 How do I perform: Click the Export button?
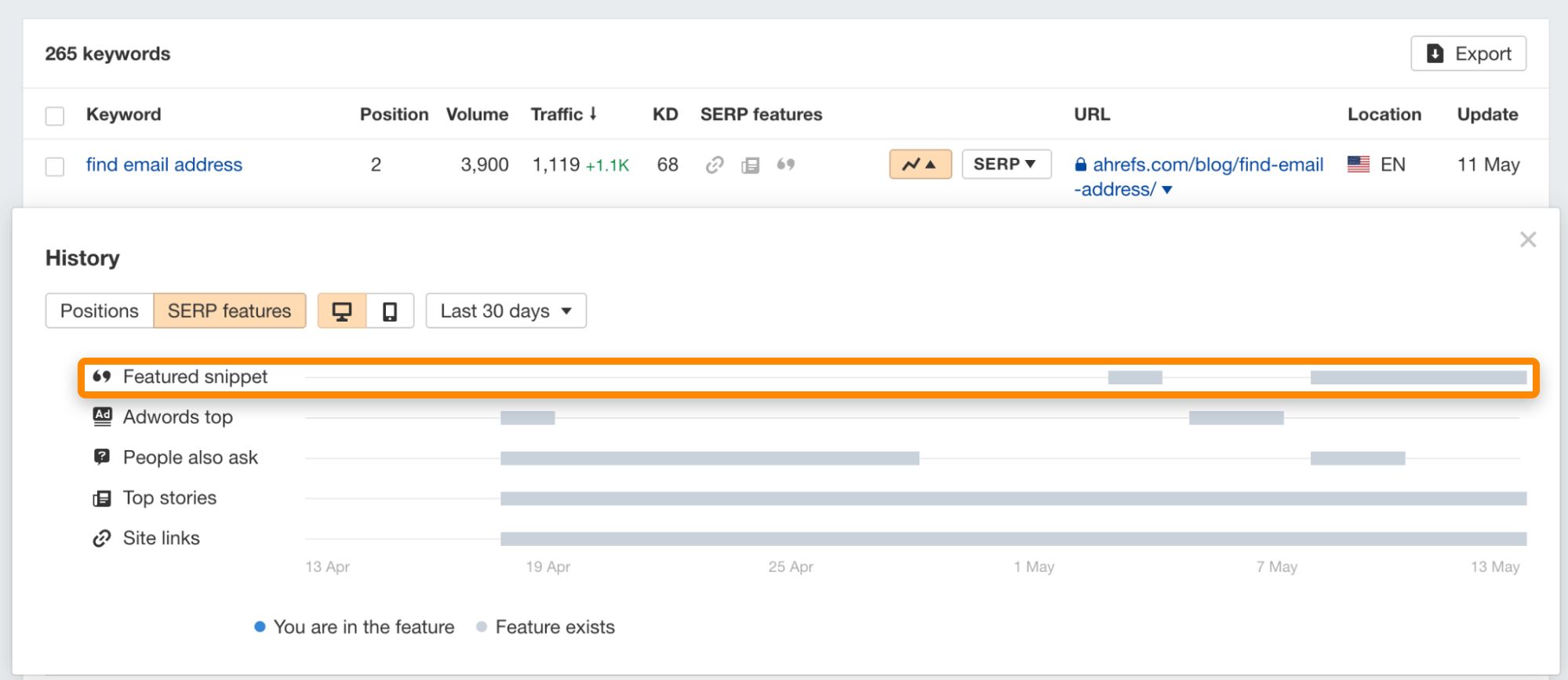pyautogui.click(x=1468, y=54)
